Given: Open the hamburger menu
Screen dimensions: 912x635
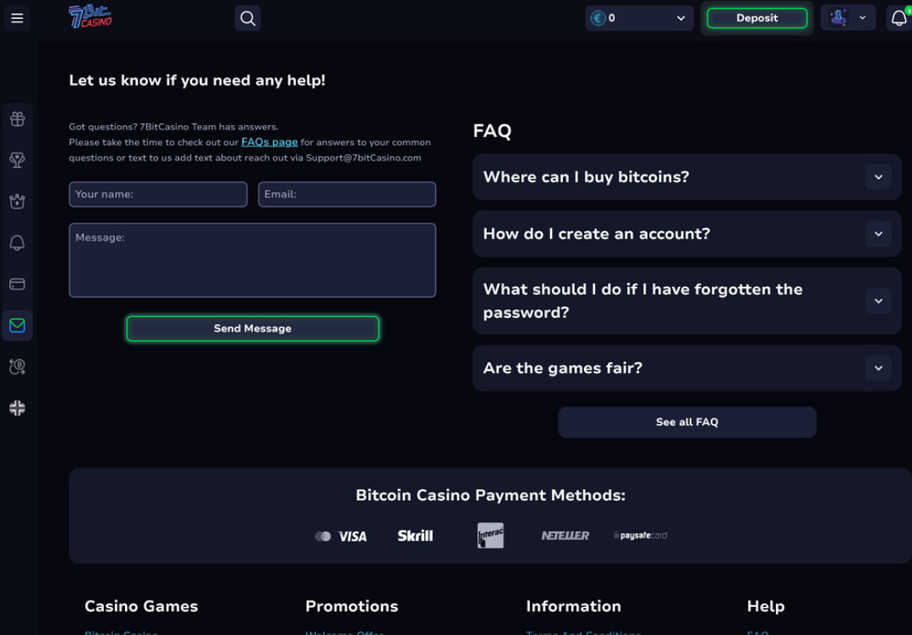Looking at the screenshot, I should tap(17, 18).
